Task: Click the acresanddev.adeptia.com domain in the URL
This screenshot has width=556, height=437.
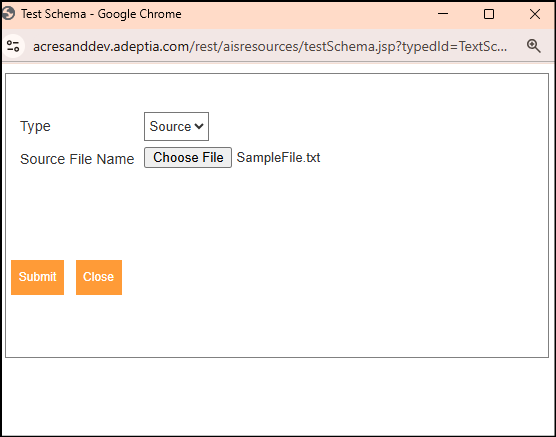Action: [111, 46]
